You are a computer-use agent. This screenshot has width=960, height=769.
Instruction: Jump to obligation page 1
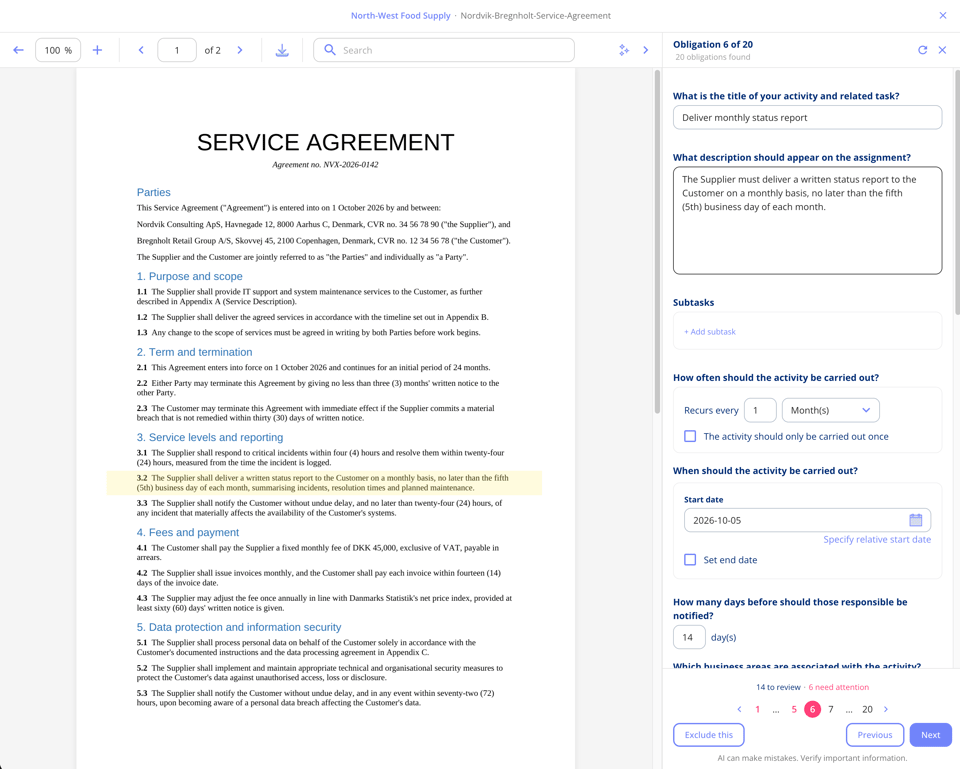click(x=757, y=709)
